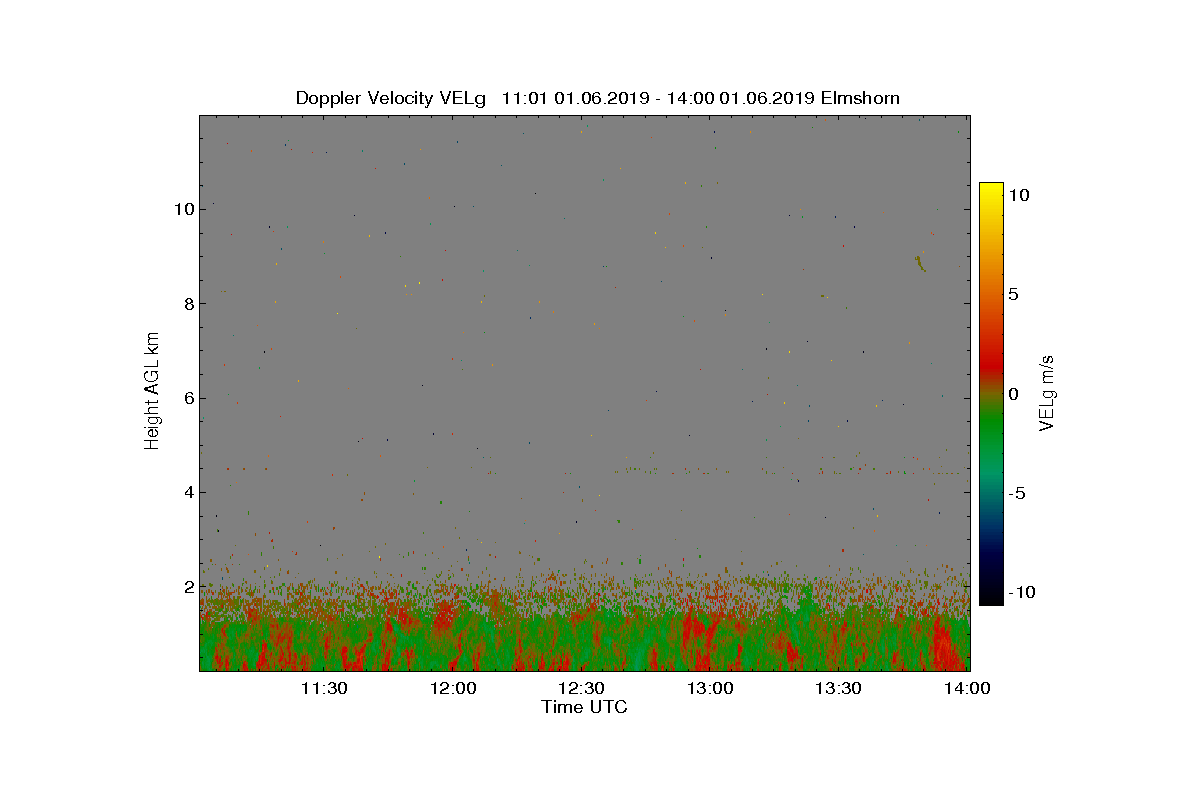
Task: Click the olive echo streak near 9 km
Action: (x=920, y=263)
